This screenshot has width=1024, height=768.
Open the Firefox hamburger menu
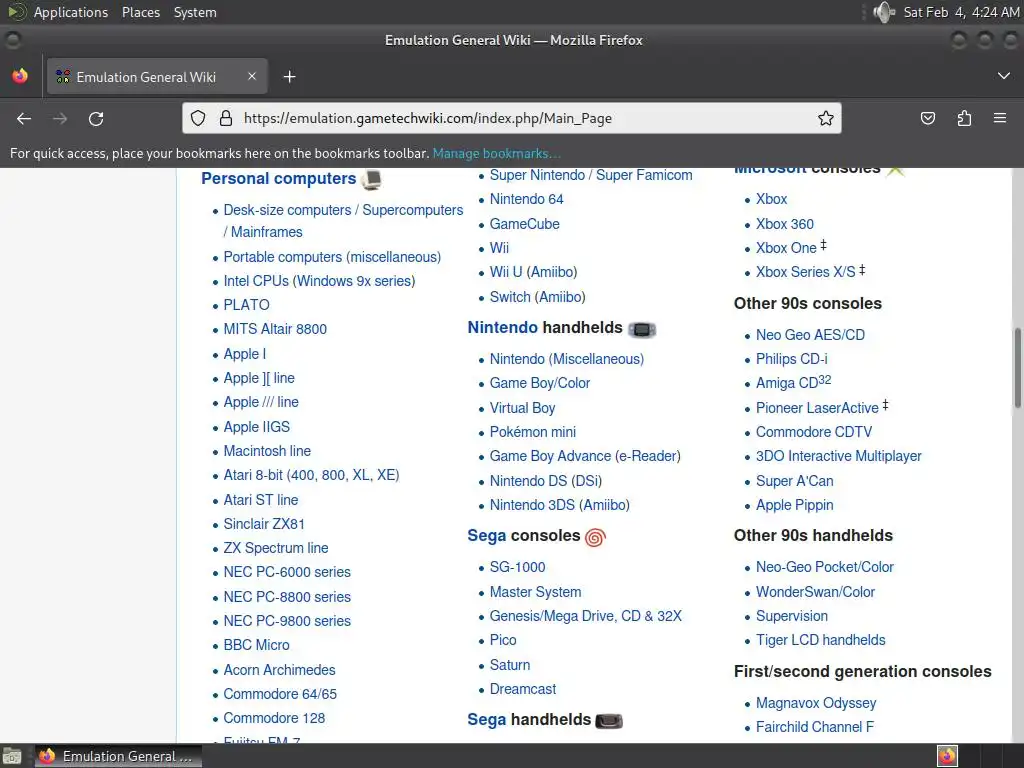pos(1000,118)
